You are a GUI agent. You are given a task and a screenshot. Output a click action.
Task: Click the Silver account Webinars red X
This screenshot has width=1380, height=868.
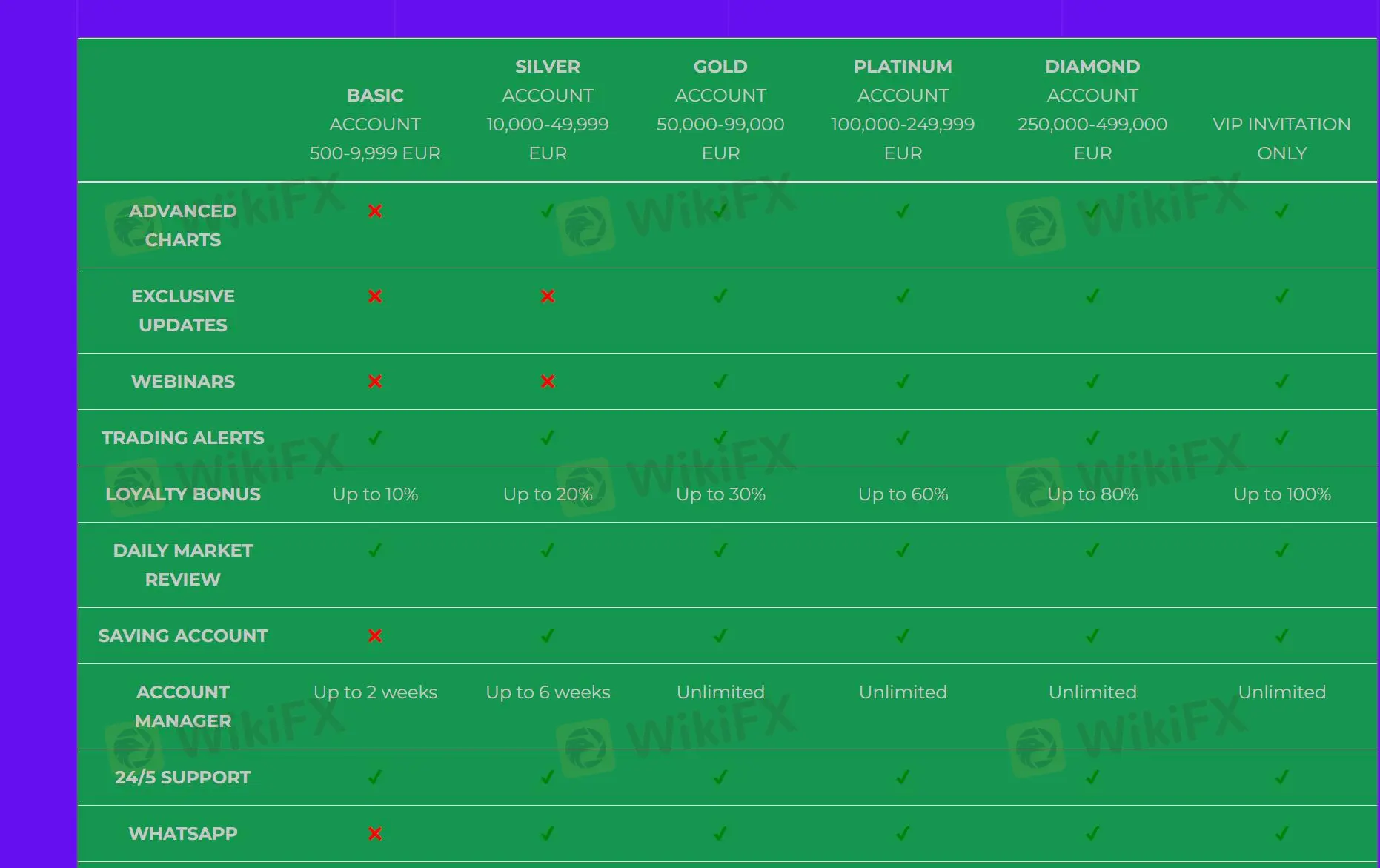pos(548,382)
